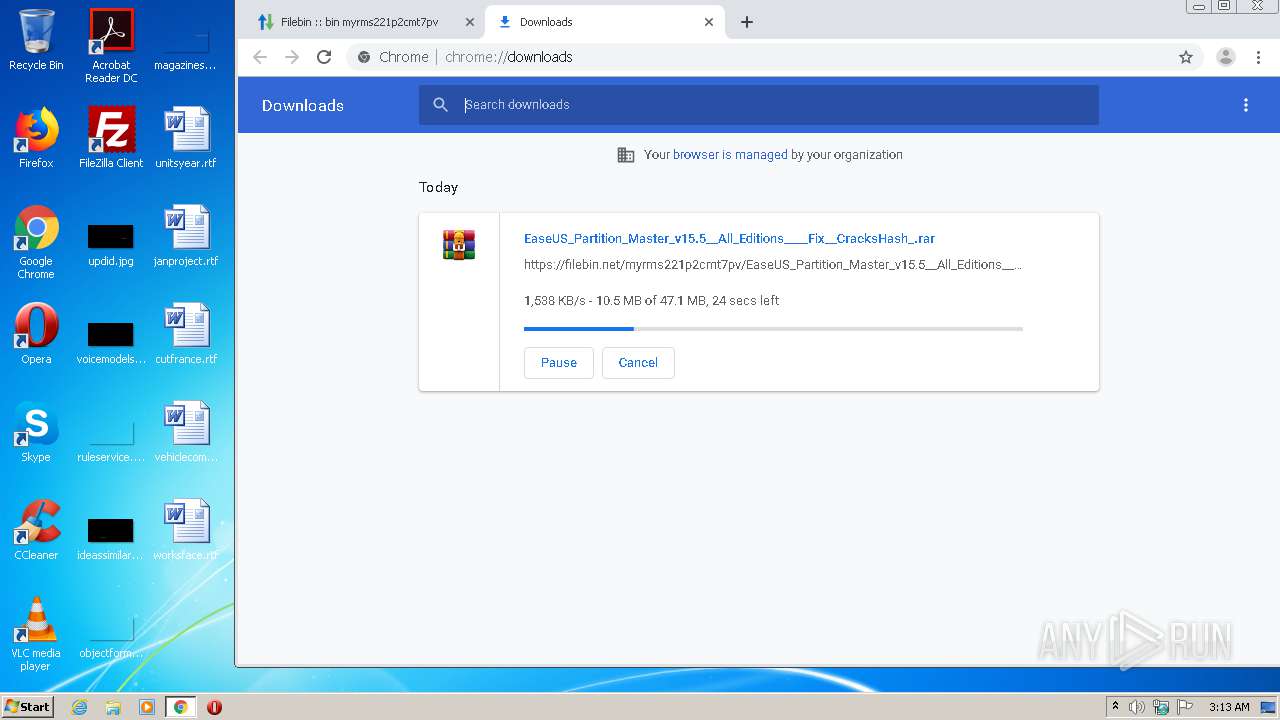Viewport: 1280px width, 720px height.
Task: Select janproject.rtf on the desktop
Action: pos(186,236)
